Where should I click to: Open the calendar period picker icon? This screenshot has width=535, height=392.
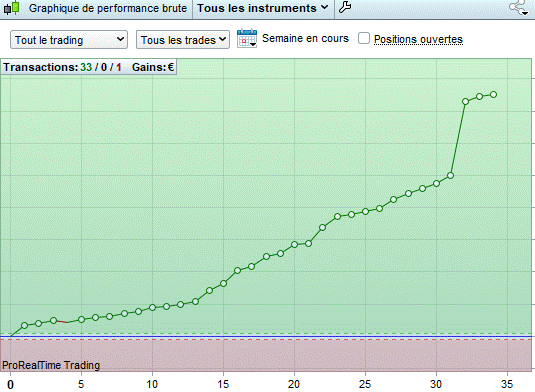247,39
